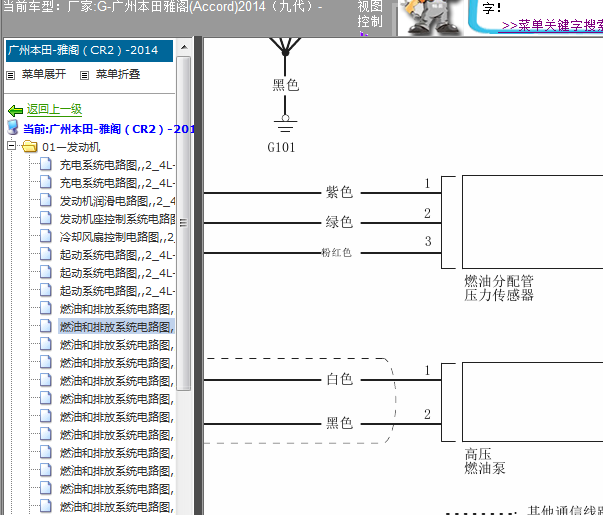
Task: Click the ground symbol above G101
Action: click(285, 125)
